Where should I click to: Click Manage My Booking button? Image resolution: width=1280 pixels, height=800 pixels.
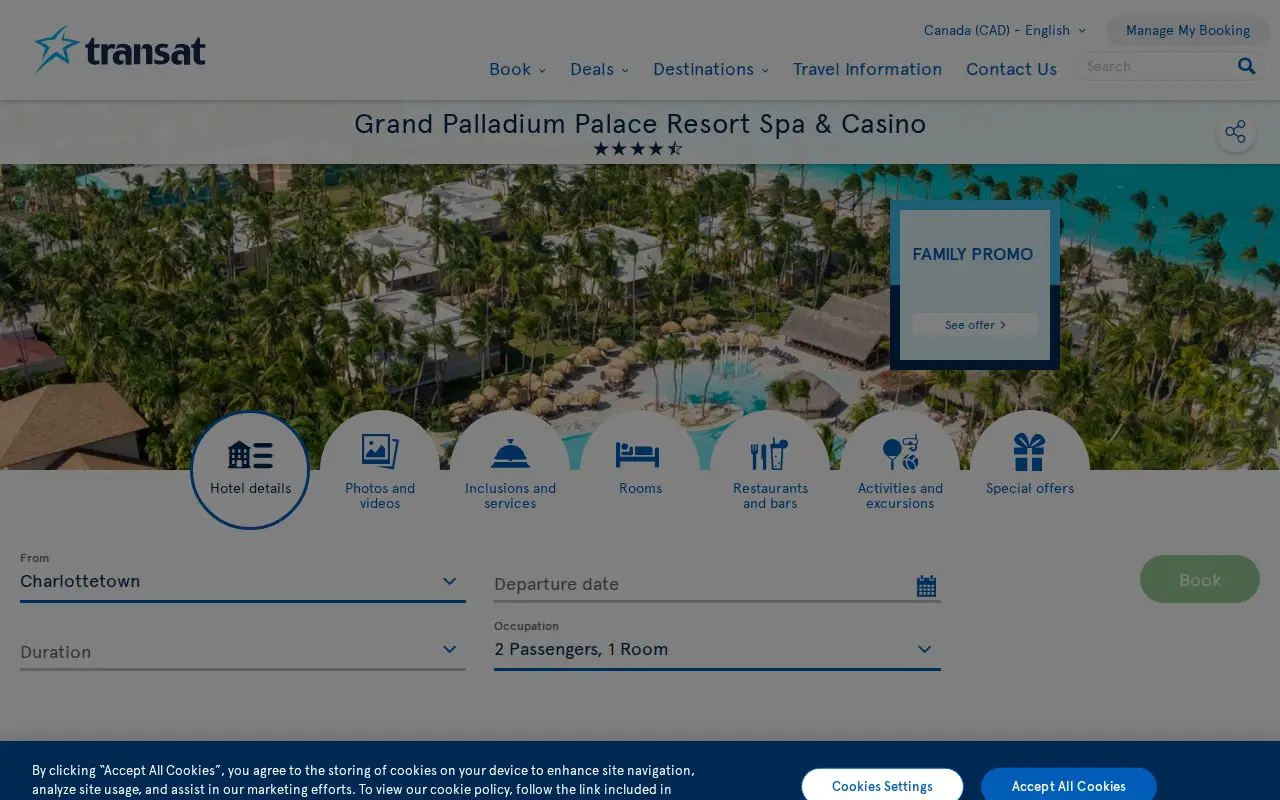1188,30
